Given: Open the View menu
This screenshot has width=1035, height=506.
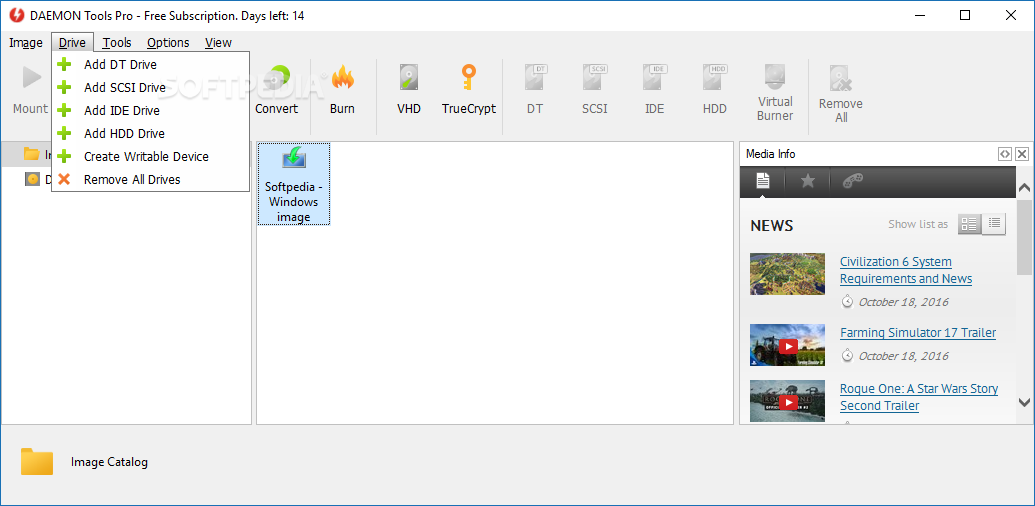Looking at the screenshot, I should tap(218, 42).
